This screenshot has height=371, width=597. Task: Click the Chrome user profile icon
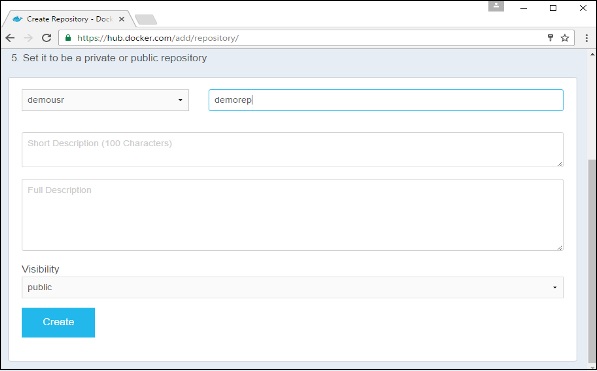pos(496,6)
